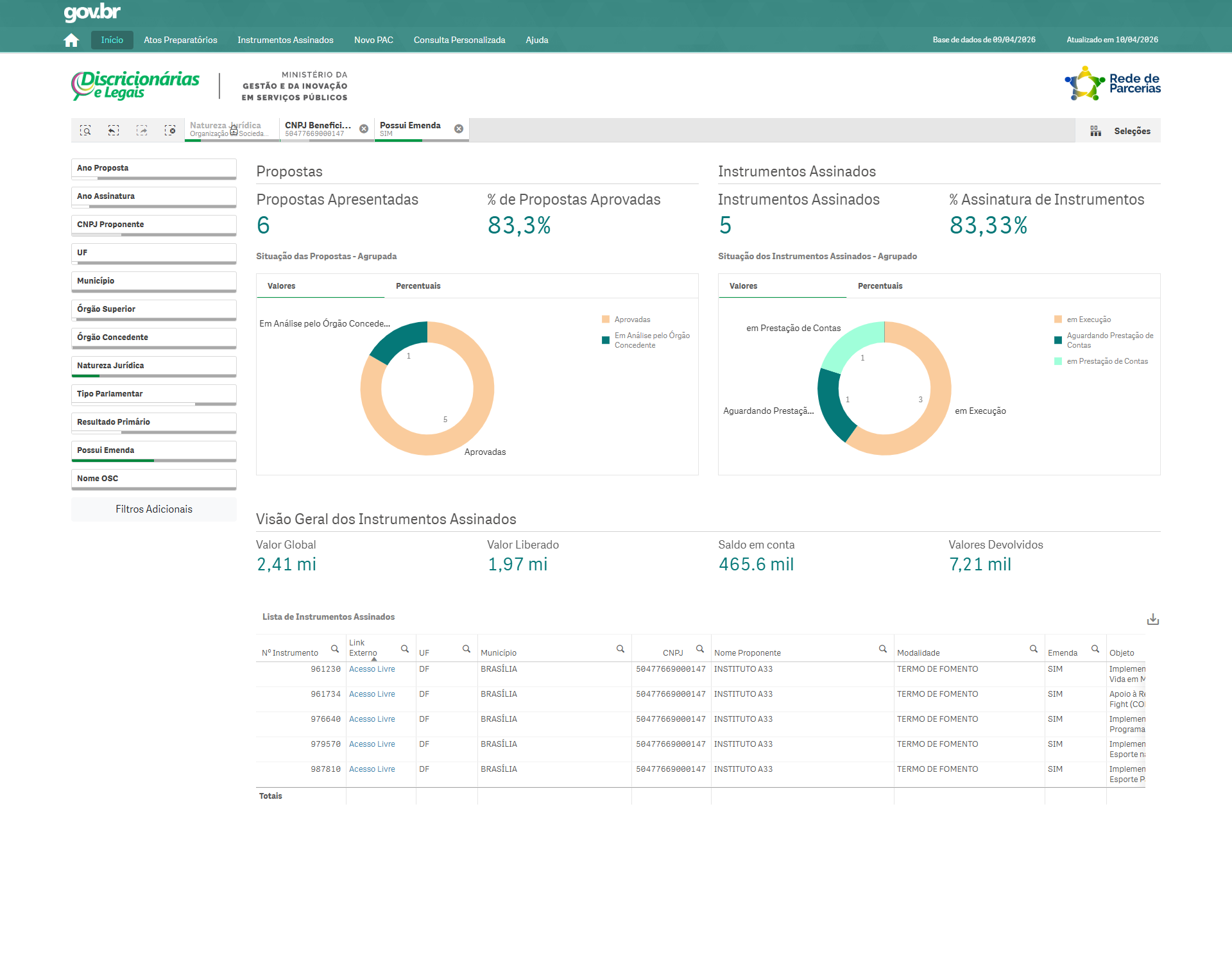Remove Possui Emenda selection
Screen dimensions: 1232x963
tap(459, 129)
